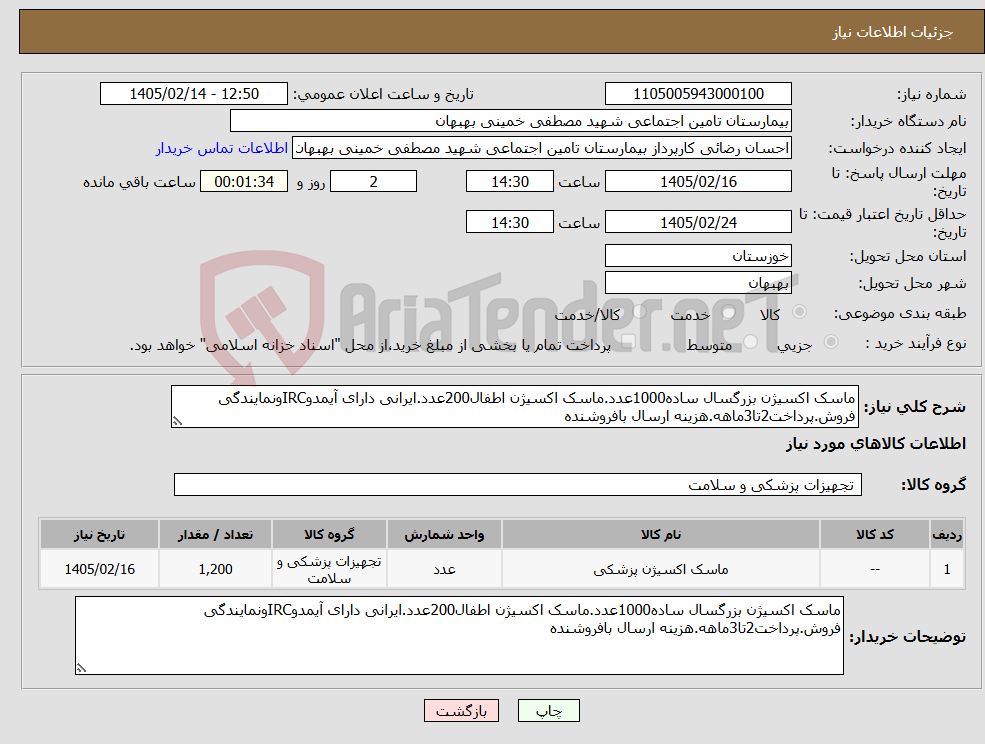This screenshot has height=744, width=985.
Task: Click the ماسک اکسیژن پزشکی item cell
Action: [x=660, y=569]
